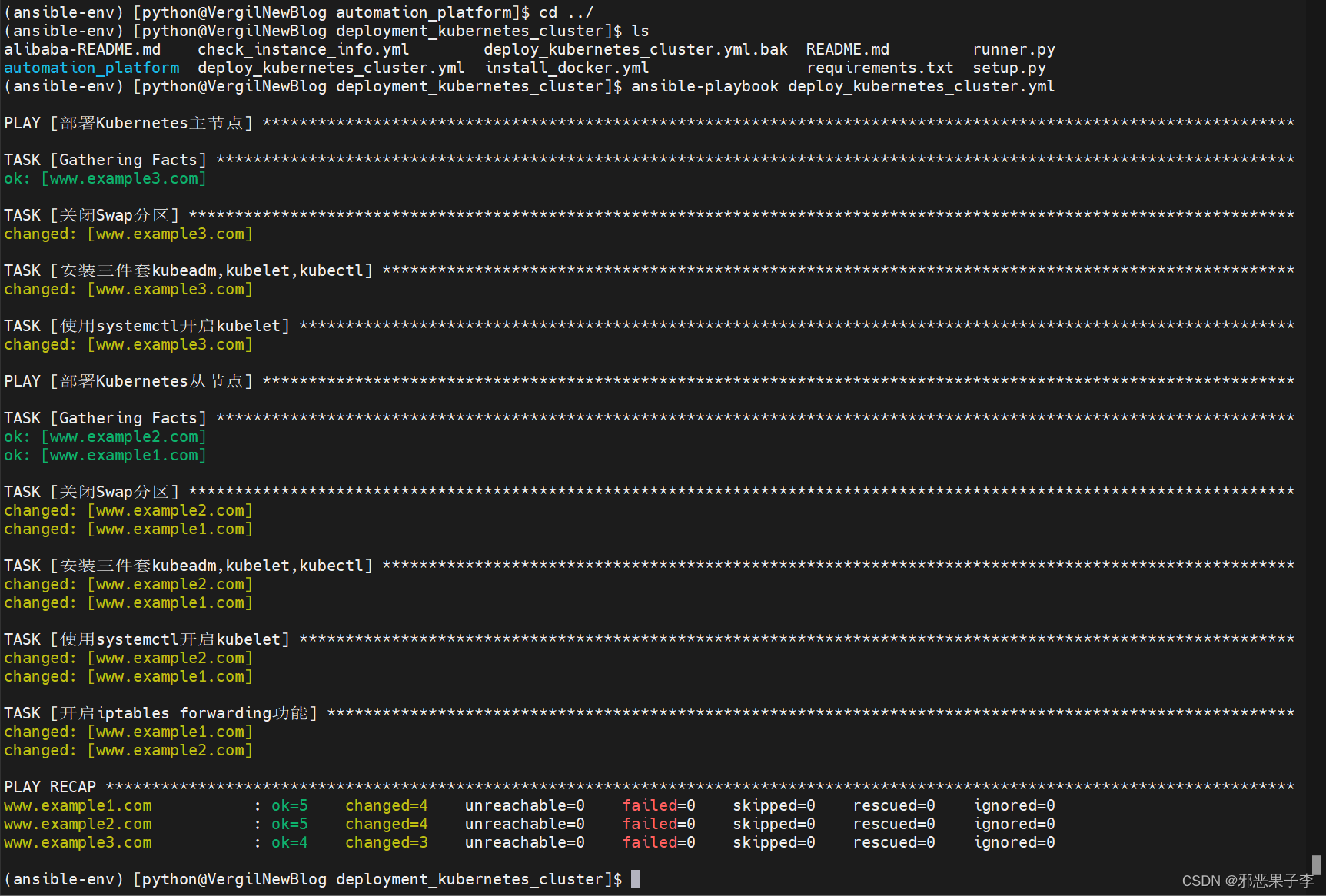Click skipped=0 in the example3 recap row
Image resolution: width=1326 pixels, height=896 pixels.
(774, 842)
